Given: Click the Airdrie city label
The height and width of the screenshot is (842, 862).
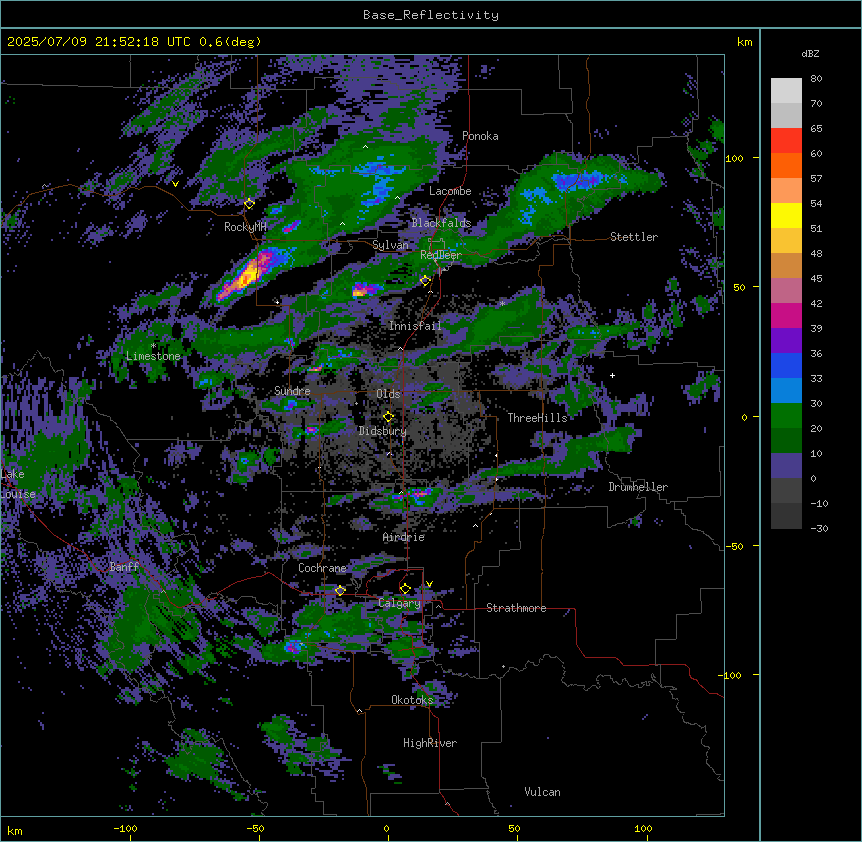Looking at the screenshot, I should [404, 537].
